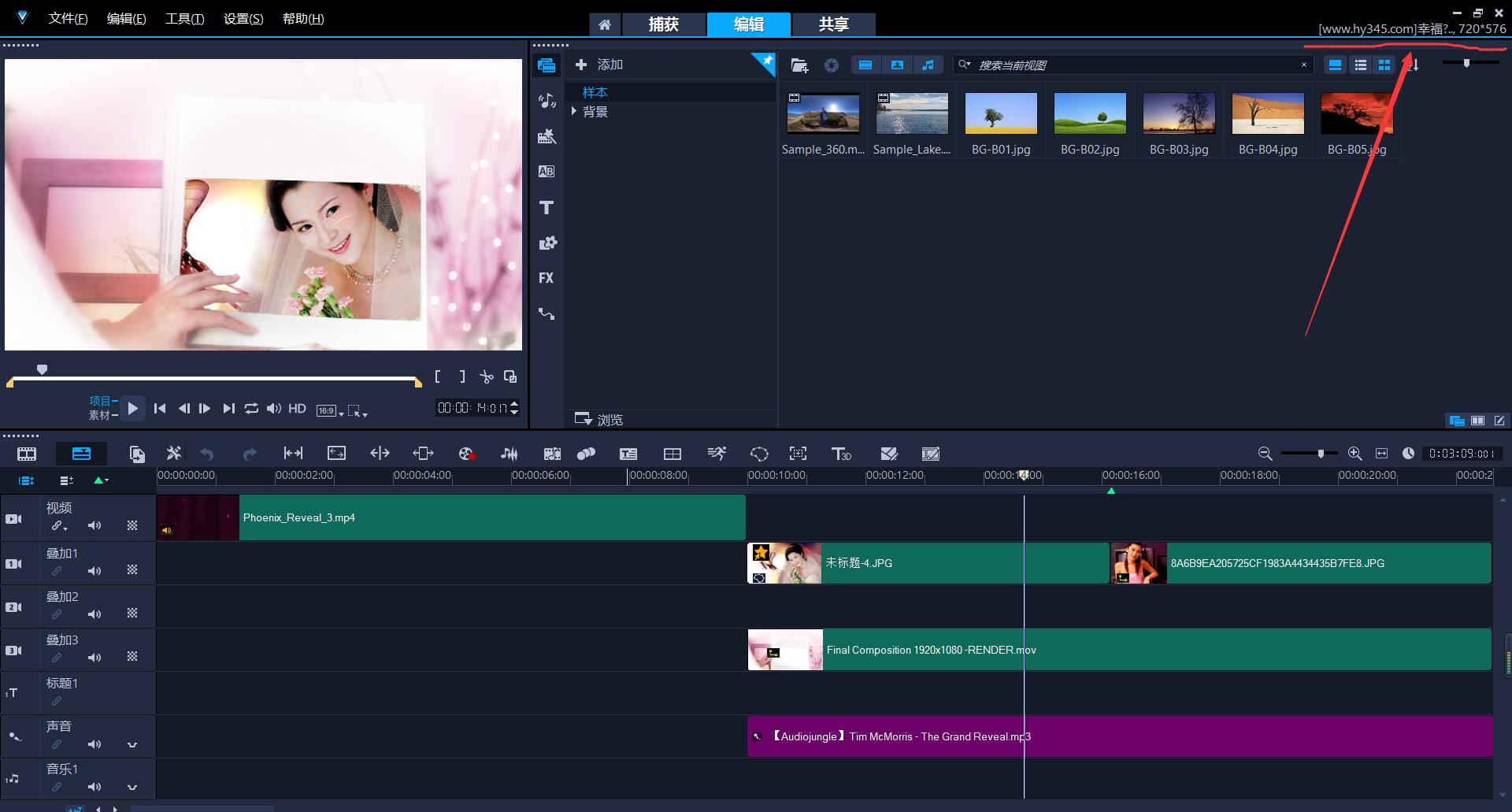Image resolution: width=1512 pixels, height=812 pixels.
Task: Toggle transparency mode on 叠加3 track
Action: point(132,656)
